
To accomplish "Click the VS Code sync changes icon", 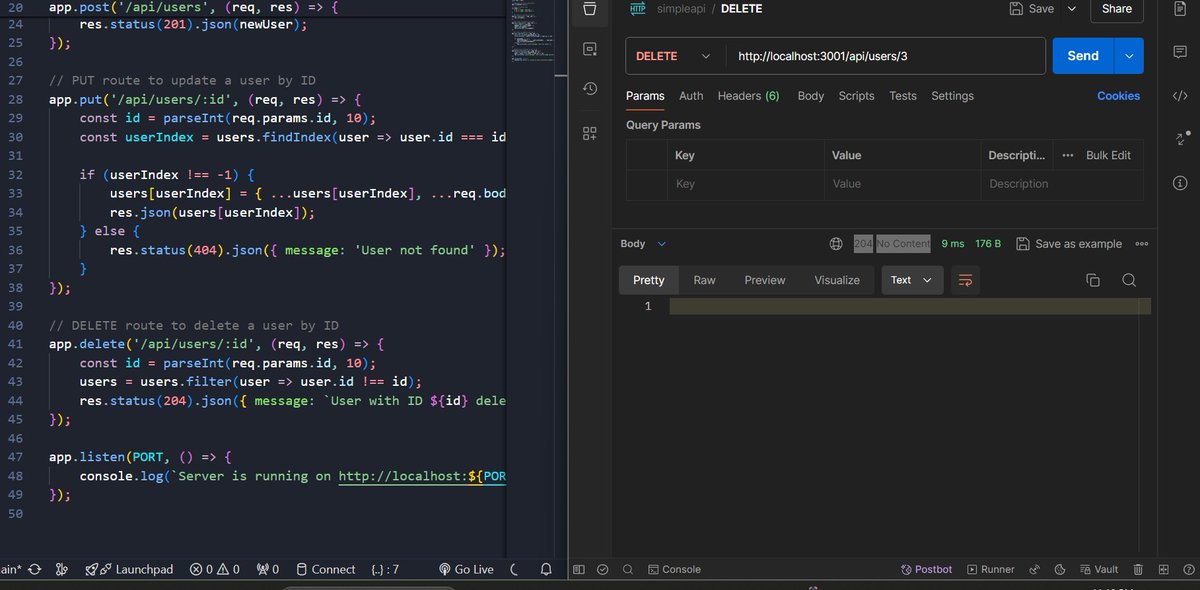I will (34, 569).
